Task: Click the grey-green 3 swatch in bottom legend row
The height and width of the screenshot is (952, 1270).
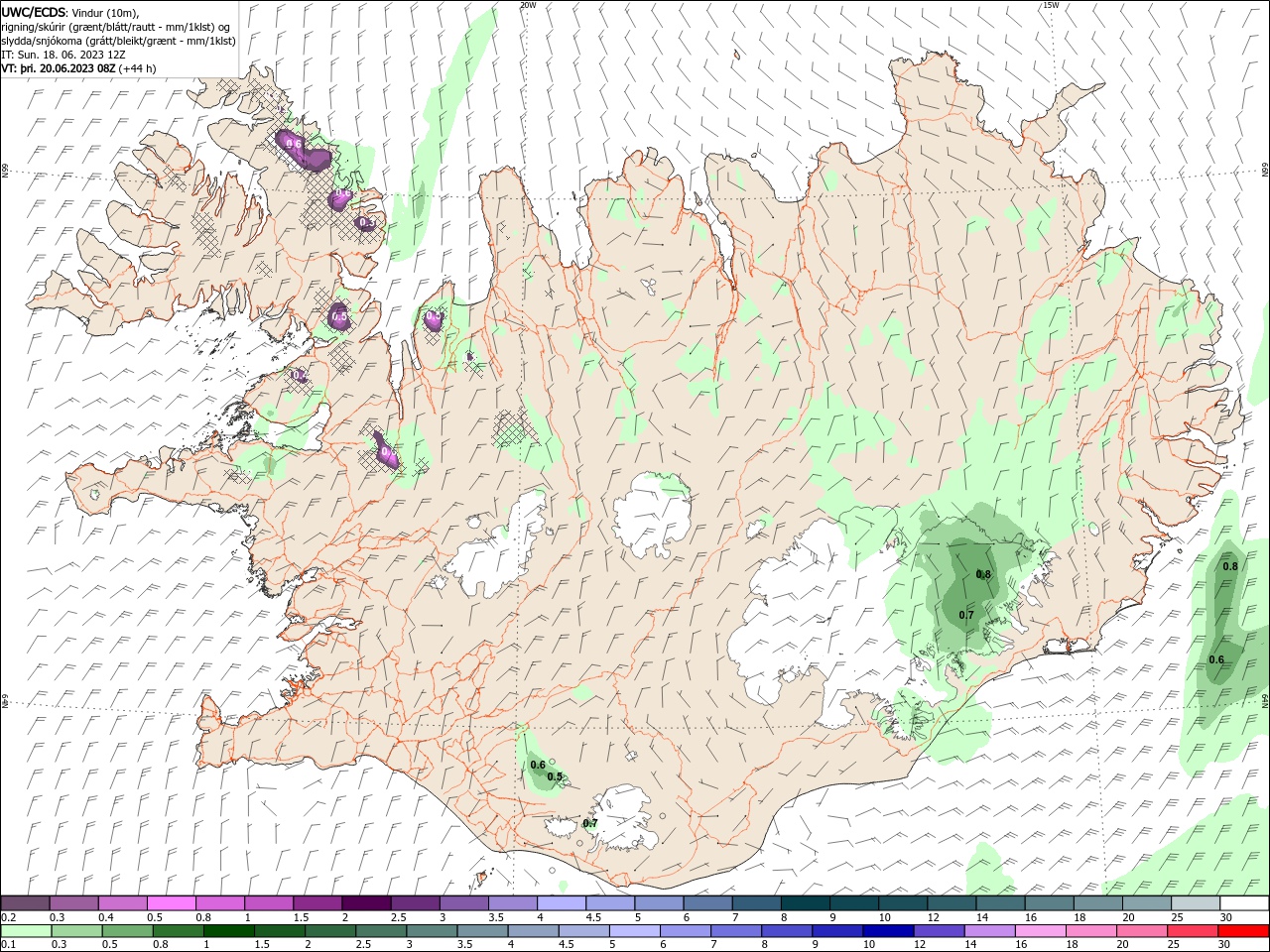Action: tap(432, 931)
